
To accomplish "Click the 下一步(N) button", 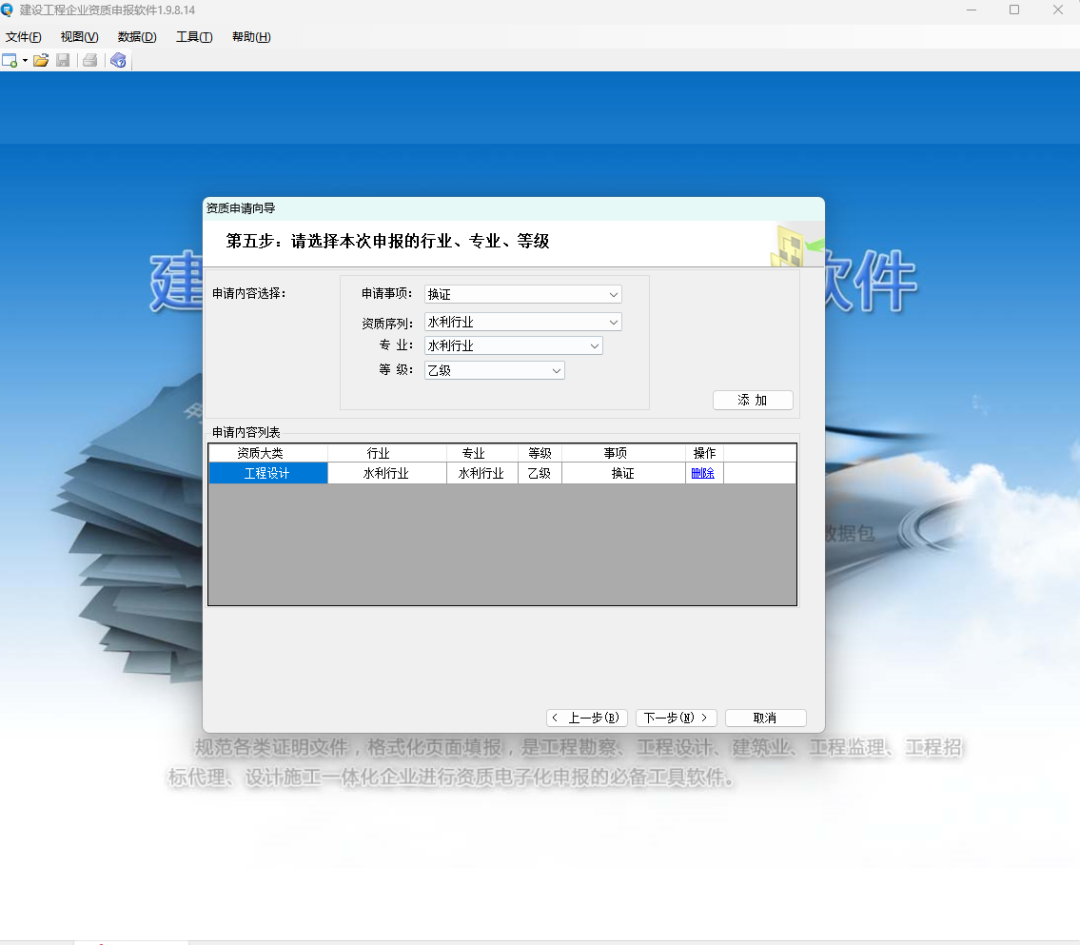I will (x=676, y=718).
